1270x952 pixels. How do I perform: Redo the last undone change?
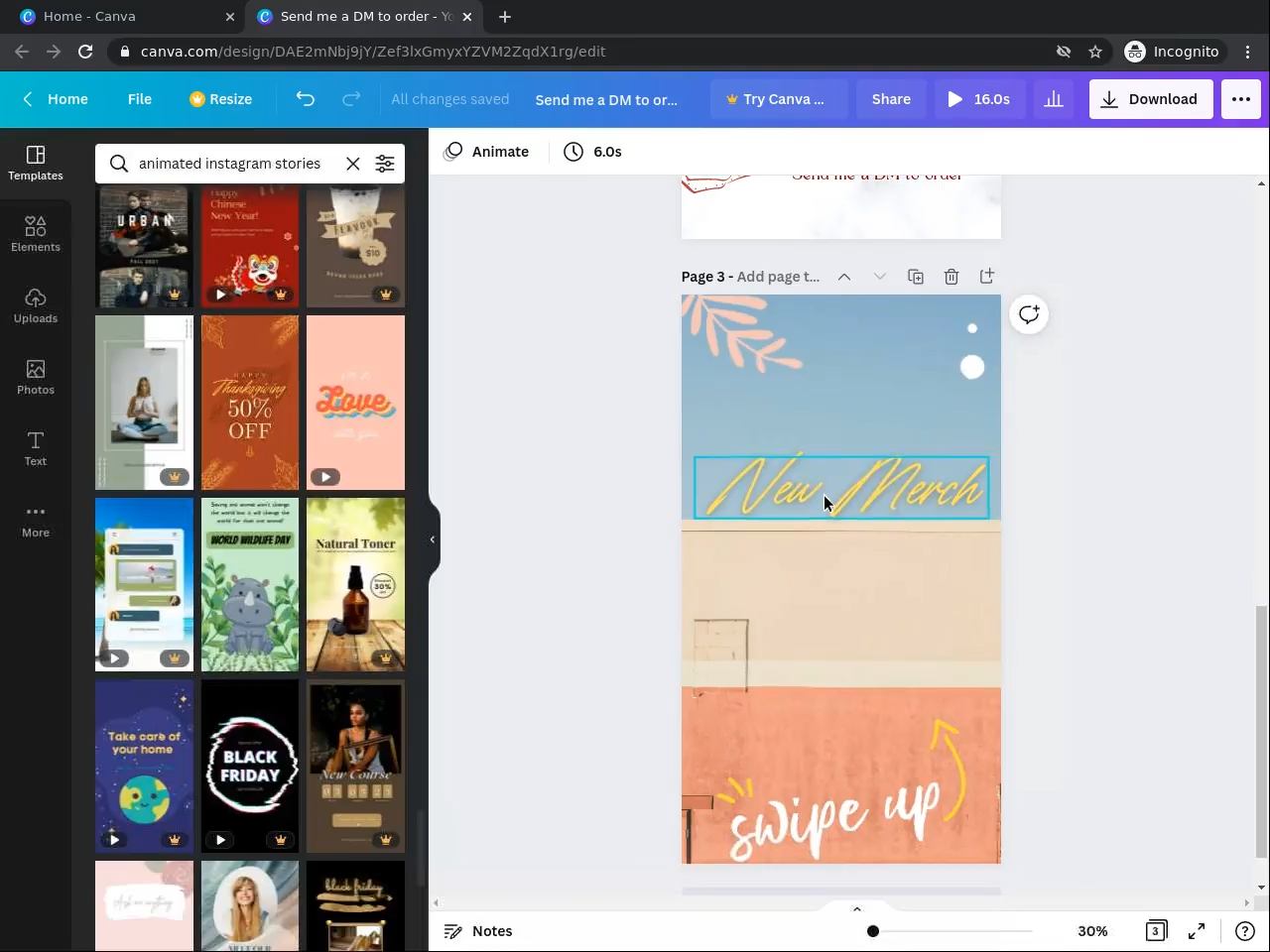point(351,99)
